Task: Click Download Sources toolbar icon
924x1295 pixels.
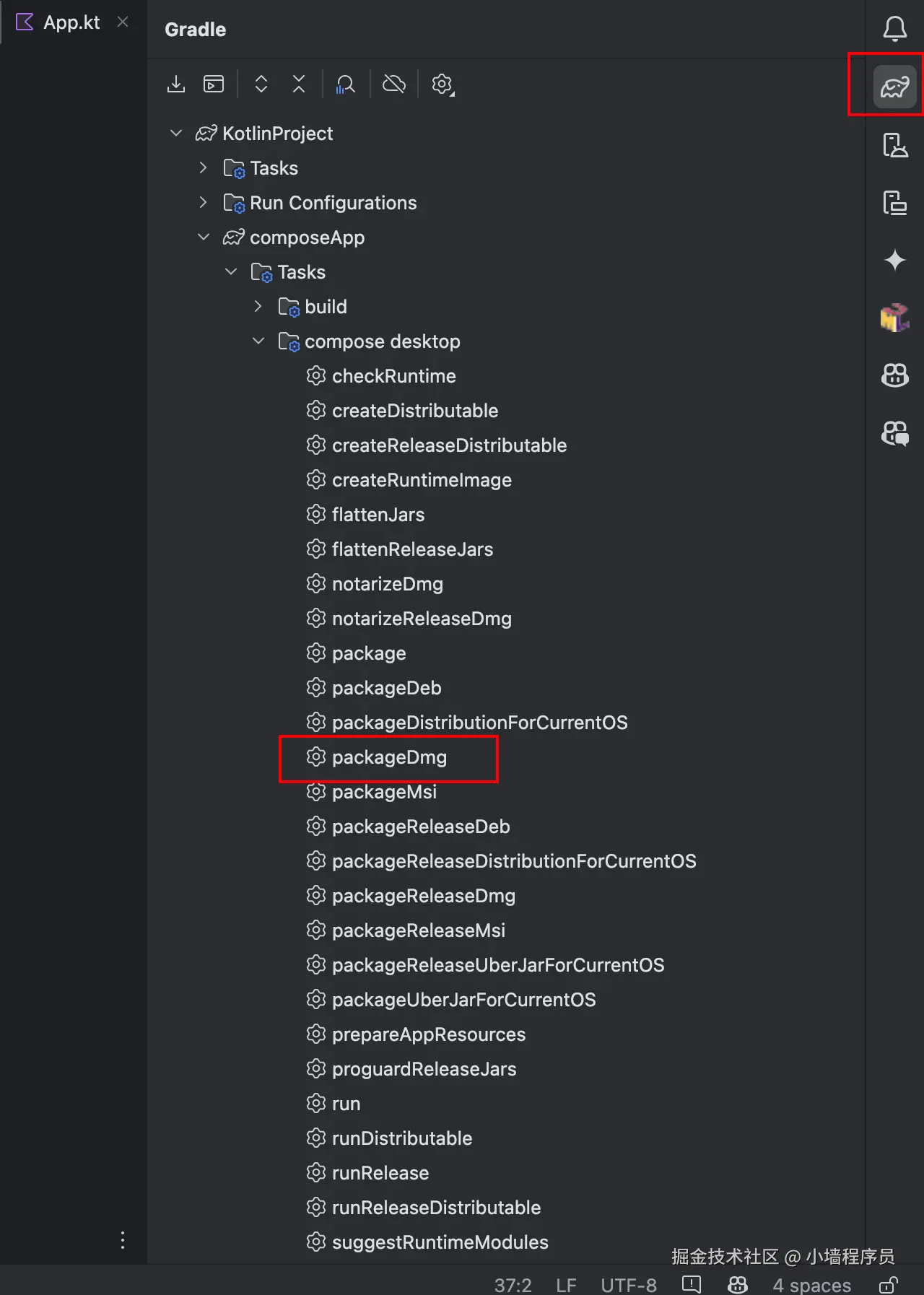Action: click(x=175, y=84)
